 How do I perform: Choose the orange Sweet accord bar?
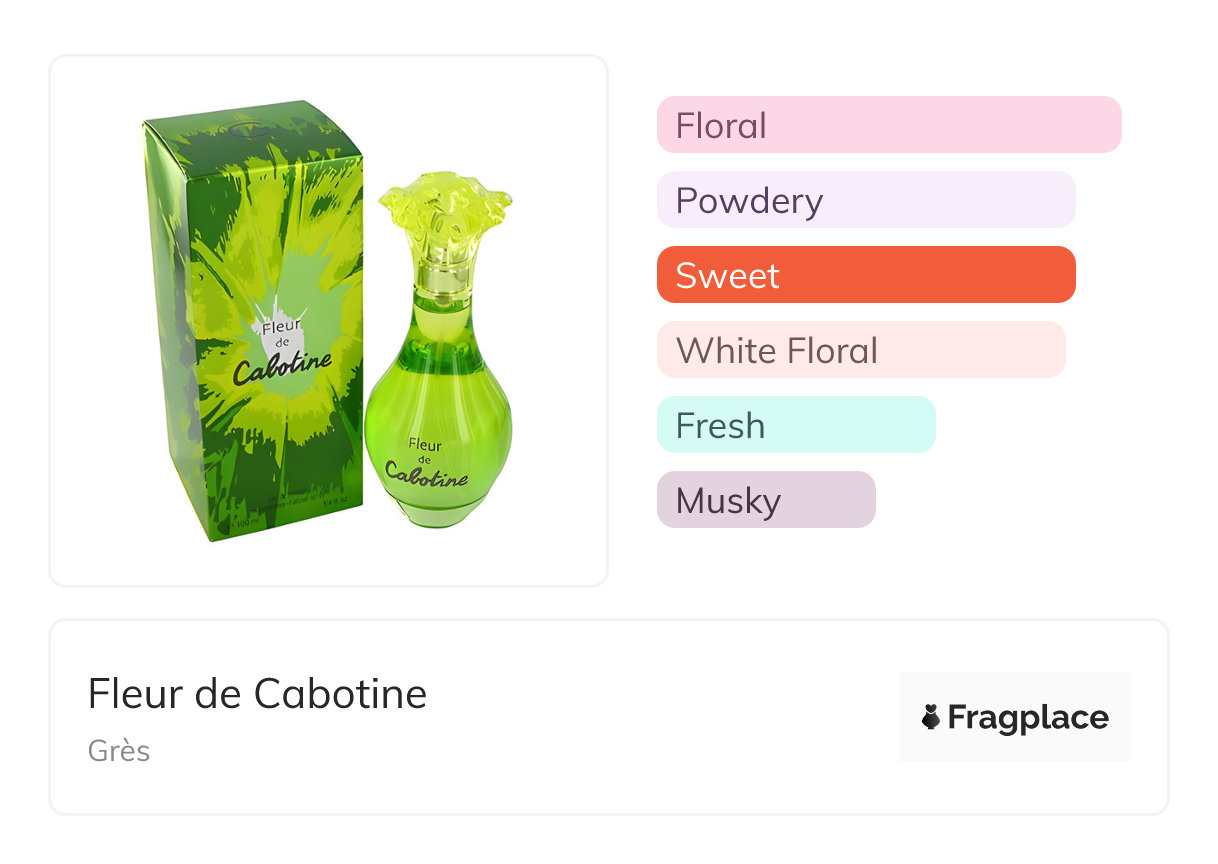[866, 275]
